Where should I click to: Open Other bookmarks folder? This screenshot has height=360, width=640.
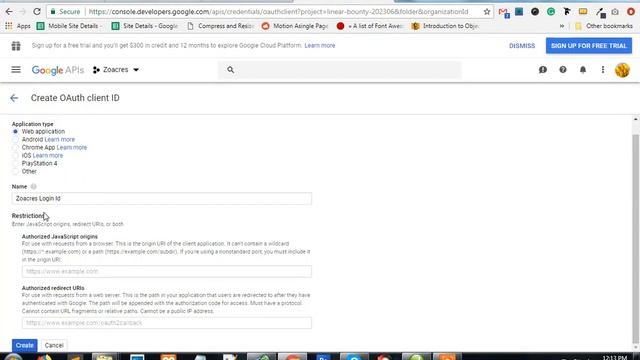604,26
